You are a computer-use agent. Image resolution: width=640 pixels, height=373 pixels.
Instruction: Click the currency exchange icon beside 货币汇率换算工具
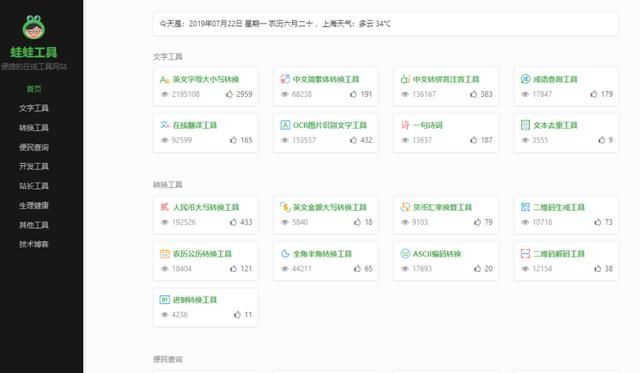tap(405, 207)
